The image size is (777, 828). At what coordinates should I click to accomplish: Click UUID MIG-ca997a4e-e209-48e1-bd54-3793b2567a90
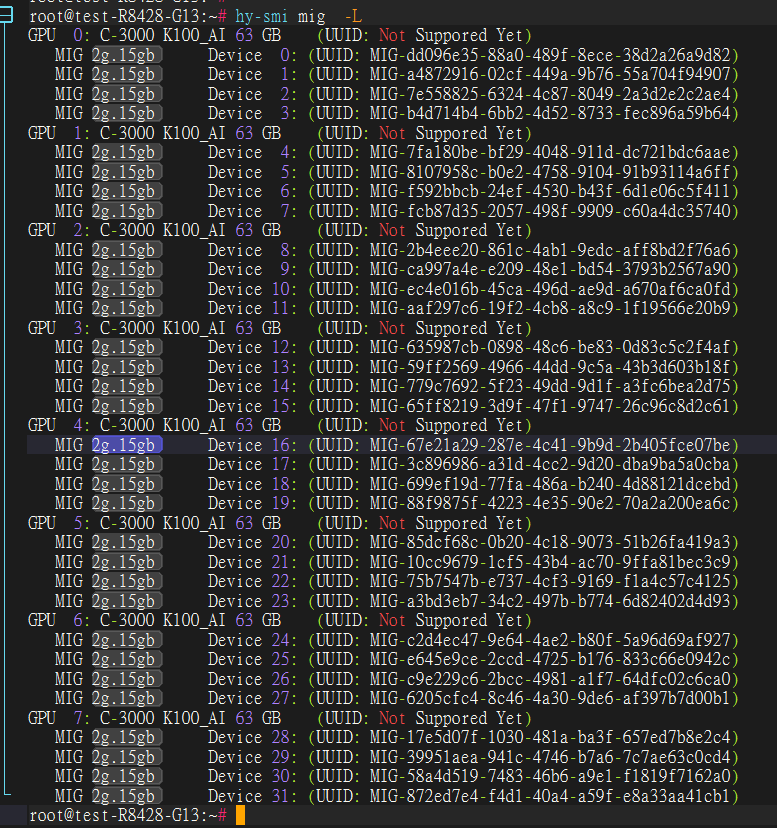click(550, 270)
